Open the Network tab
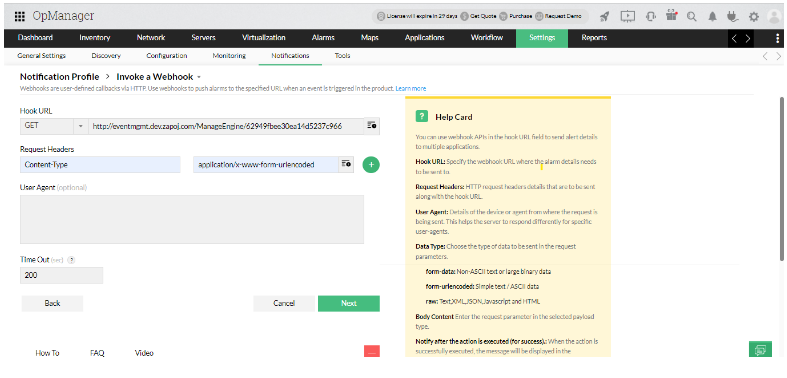 point(151,38)
